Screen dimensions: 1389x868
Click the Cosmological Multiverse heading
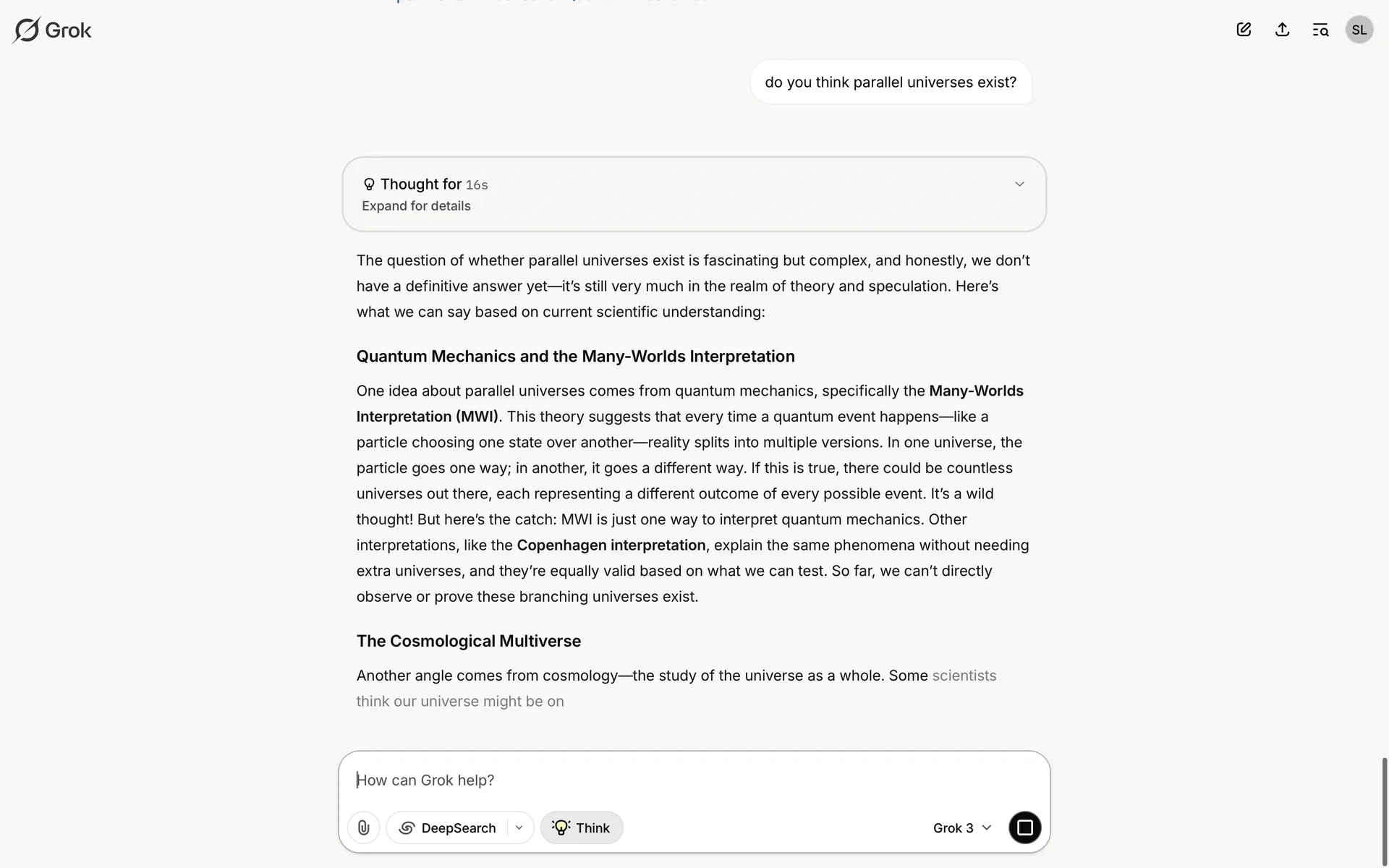coord(468,641)
